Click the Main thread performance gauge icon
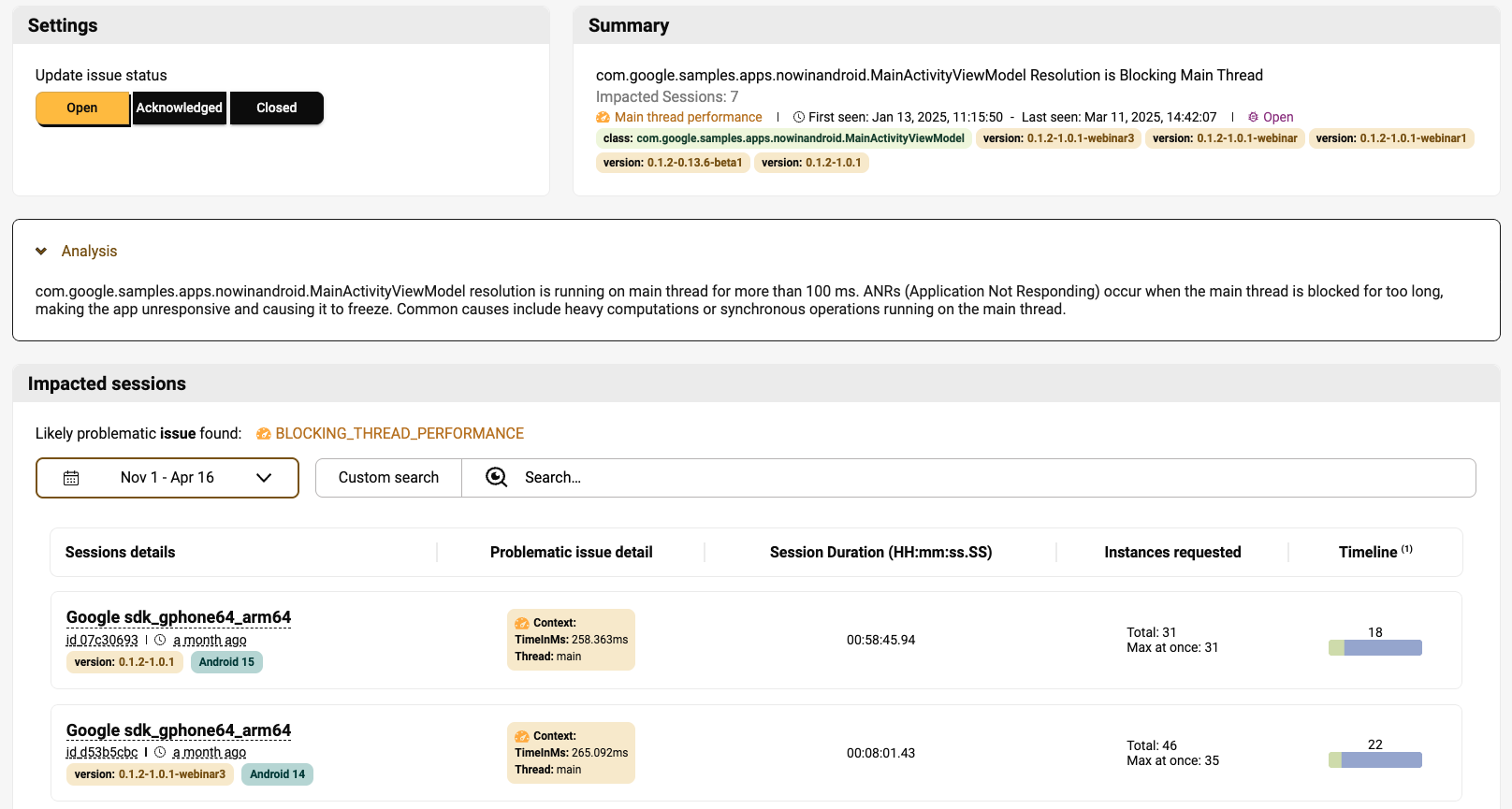 [x=603, y=118]
